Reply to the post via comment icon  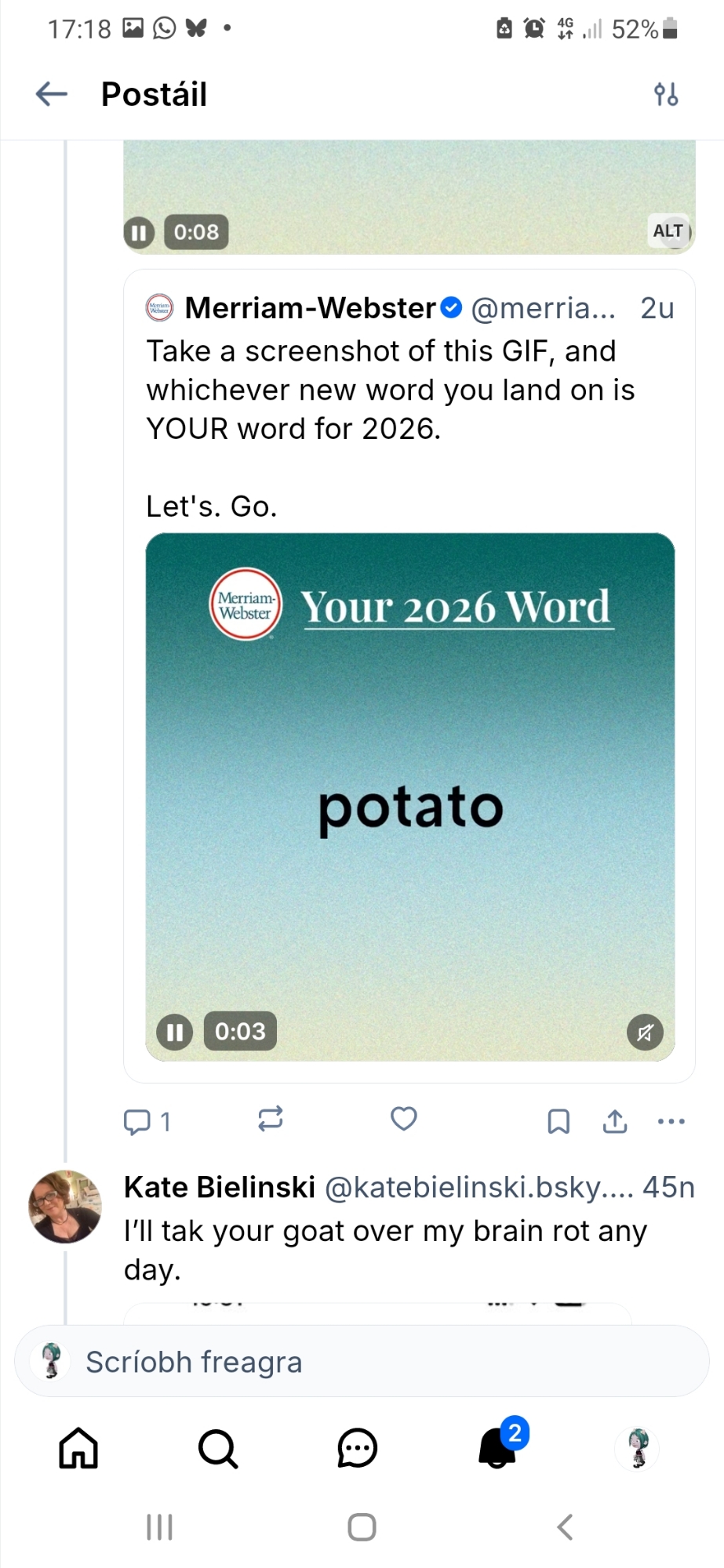[x=138, y=1121]
